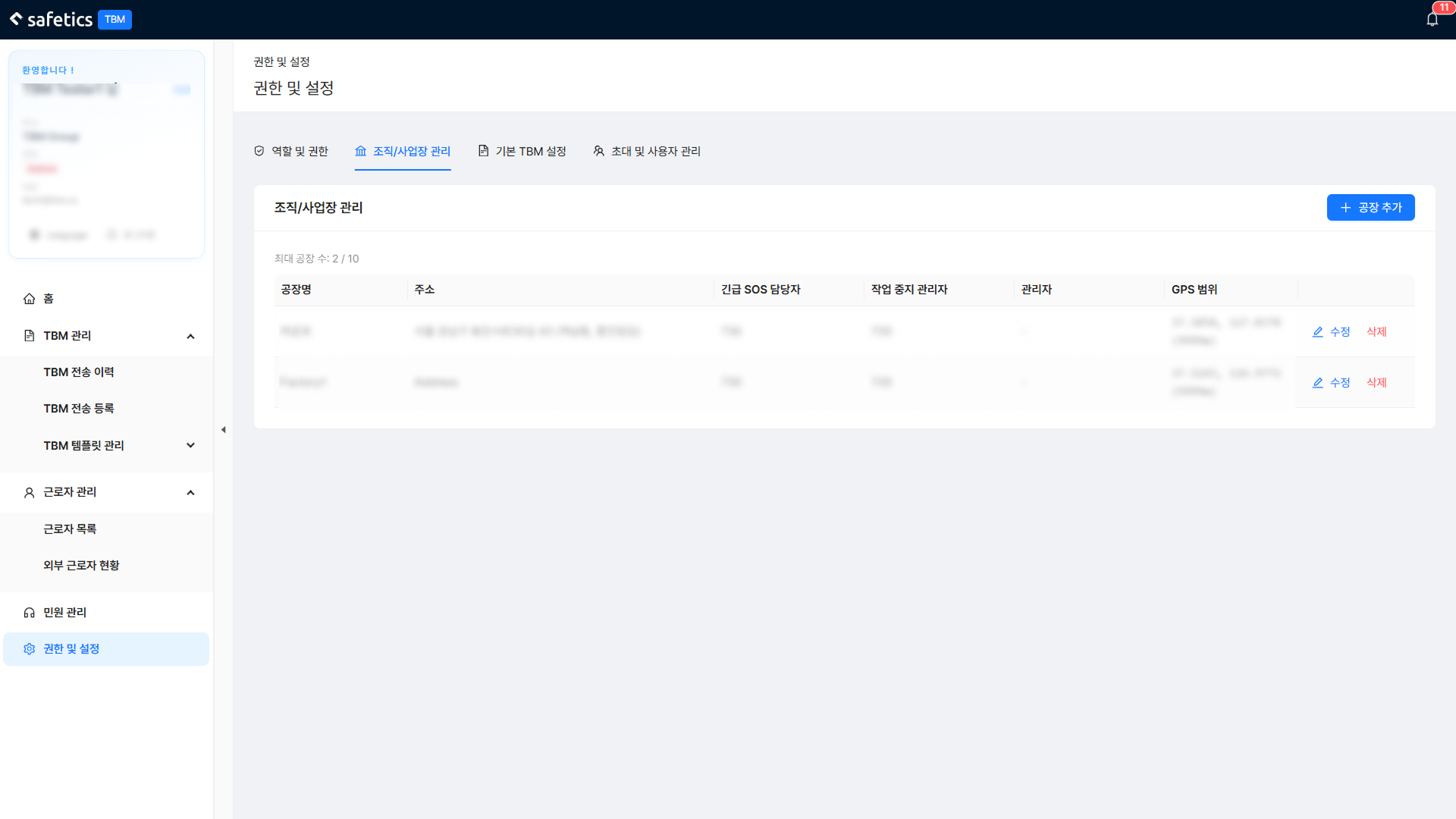1456x819 pixels.
Task: Select 권한 및 설정 in the sidebar
Action: click(106, 649)
